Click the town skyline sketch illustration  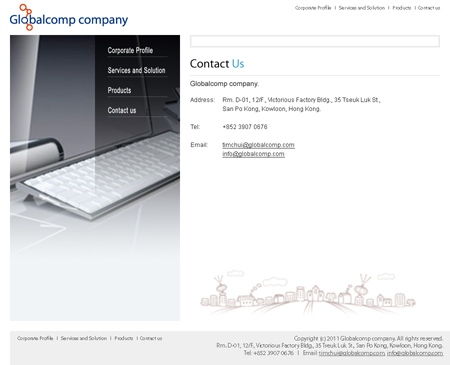(307, 293)
